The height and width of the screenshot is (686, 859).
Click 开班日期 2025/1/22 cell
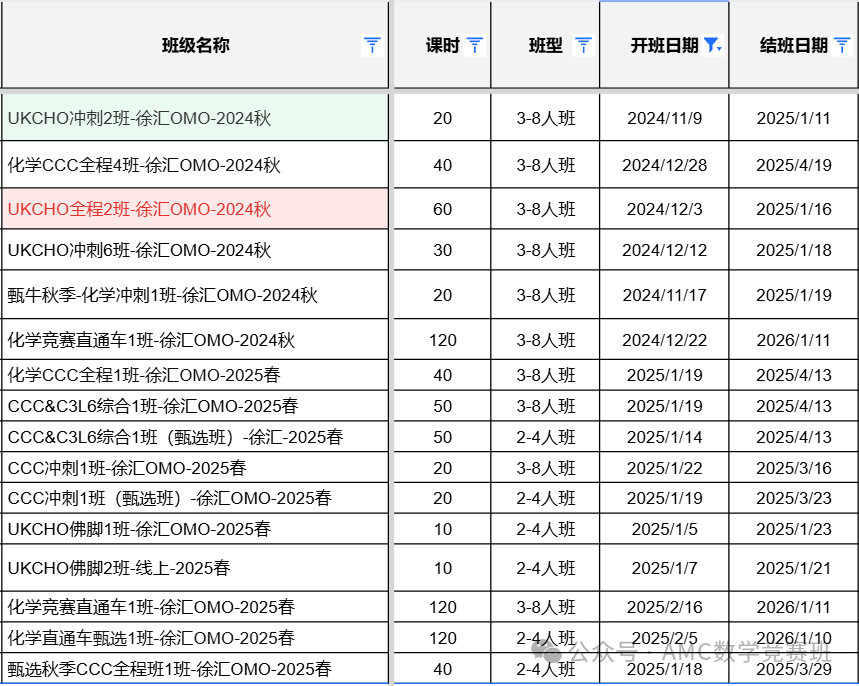[x=665, y=468]
